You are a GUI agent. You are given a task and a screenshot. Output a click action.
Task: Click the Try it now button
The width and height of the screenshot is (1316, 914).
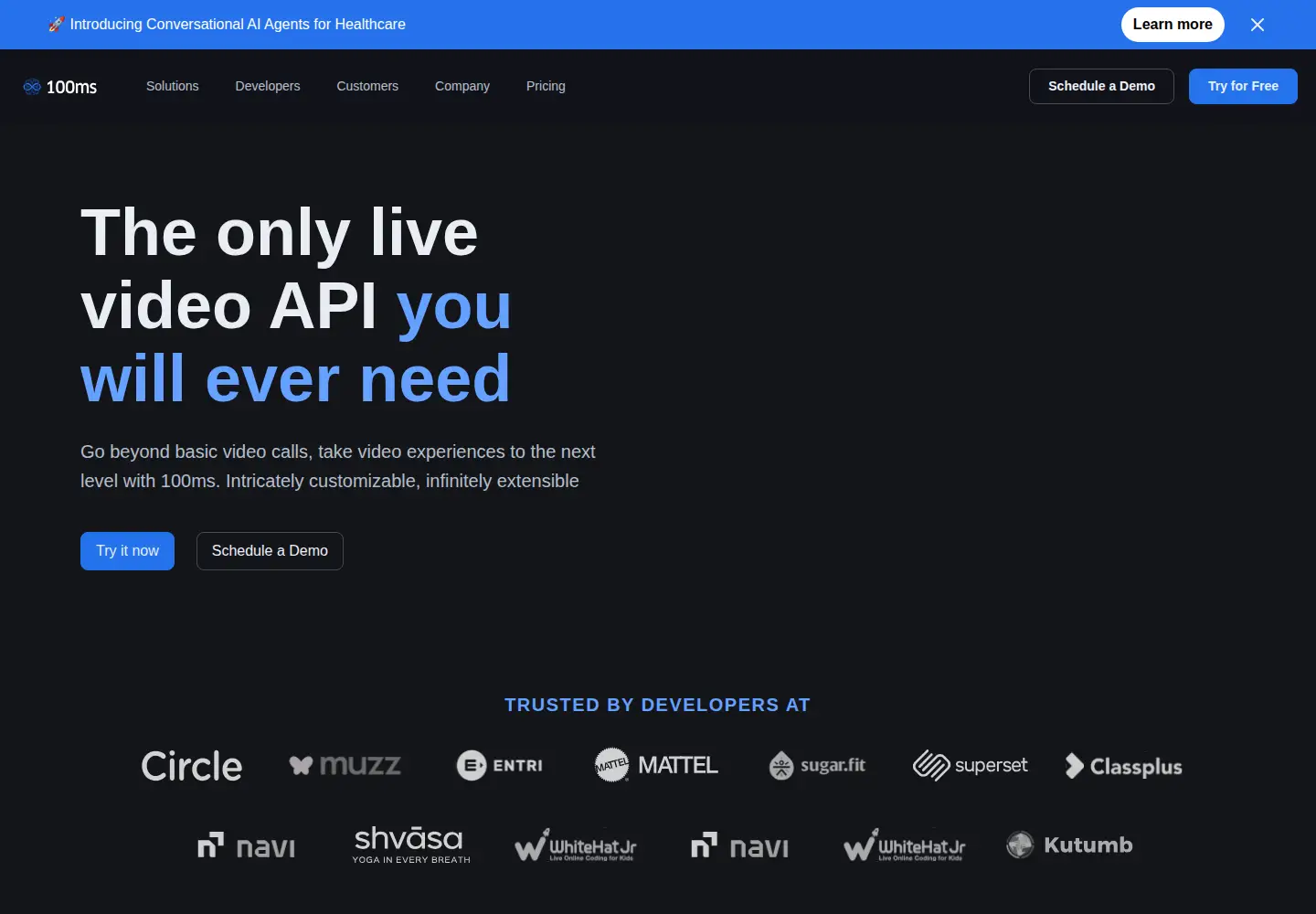tap(127, 551)
